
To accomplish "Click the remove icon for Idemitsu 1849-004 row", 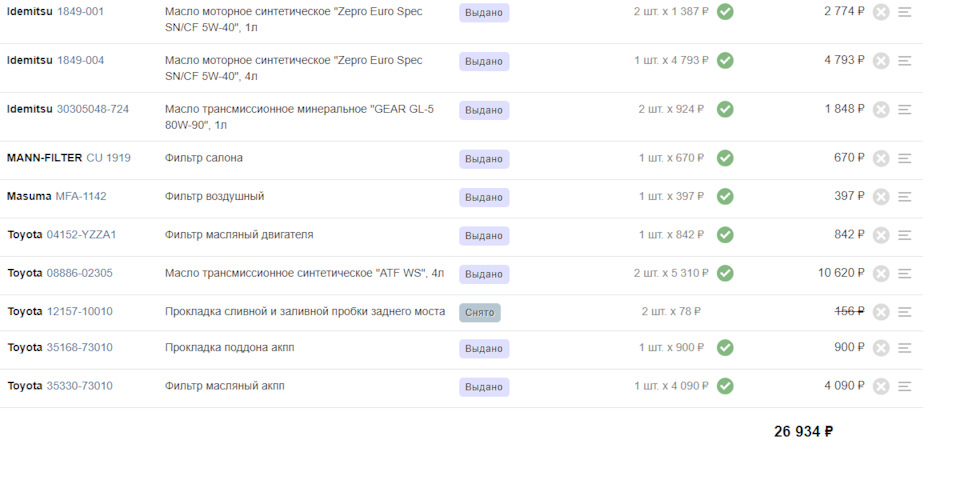I will (880, 61).
